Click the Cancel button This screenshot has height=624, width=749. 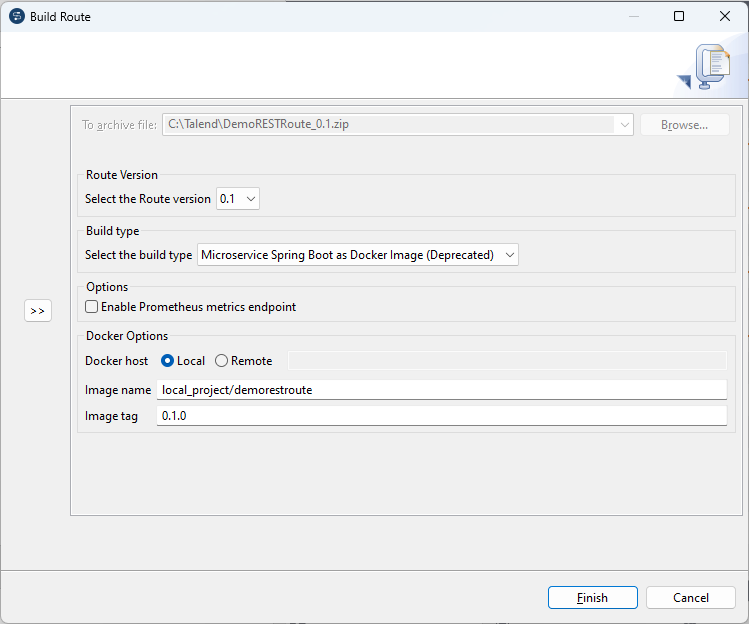pyautogui.click(x=691, y=597)
